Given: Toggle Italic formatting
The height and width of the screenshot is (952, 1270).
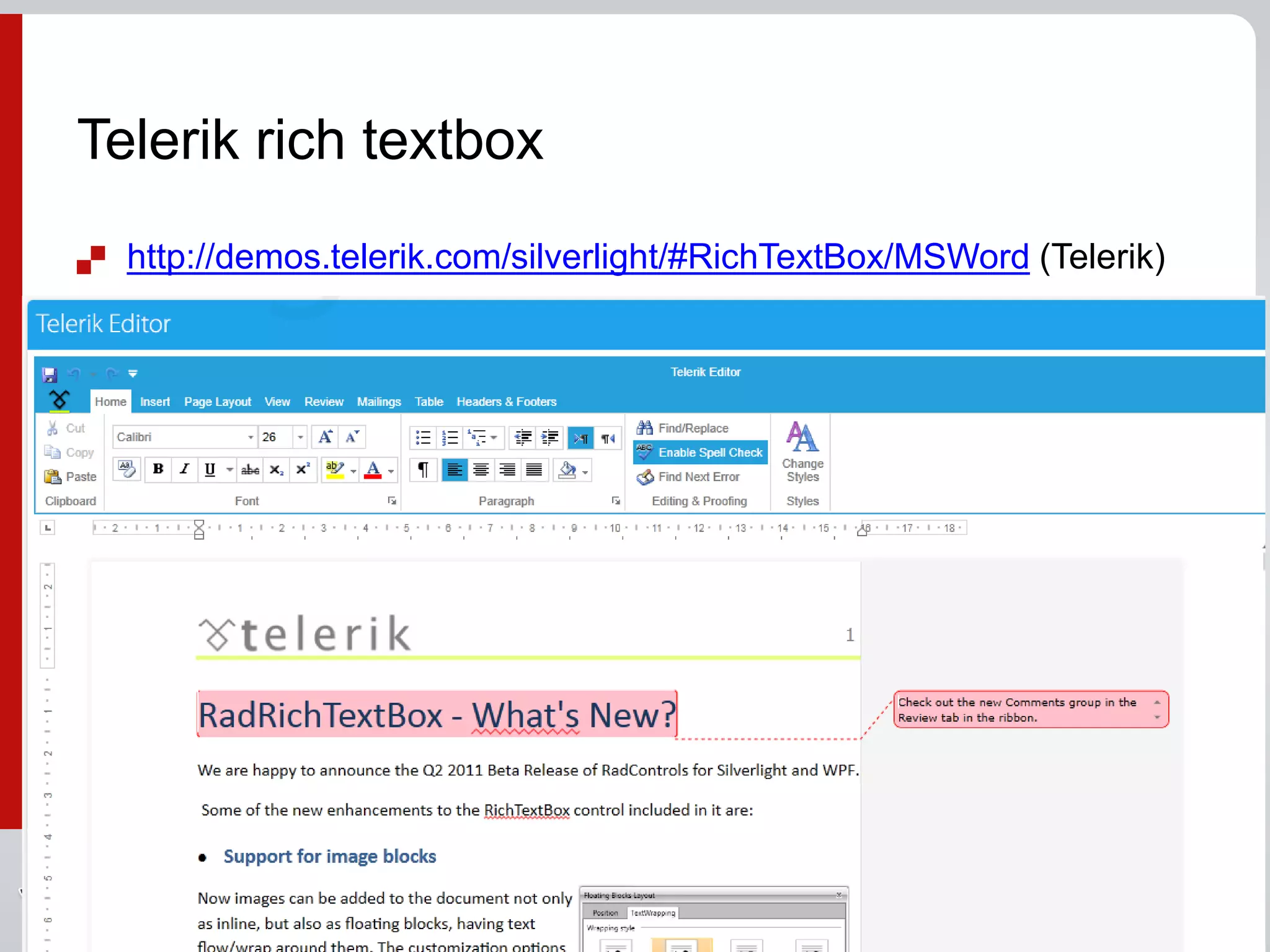Looking at the screenshot, I should point(184,469).
